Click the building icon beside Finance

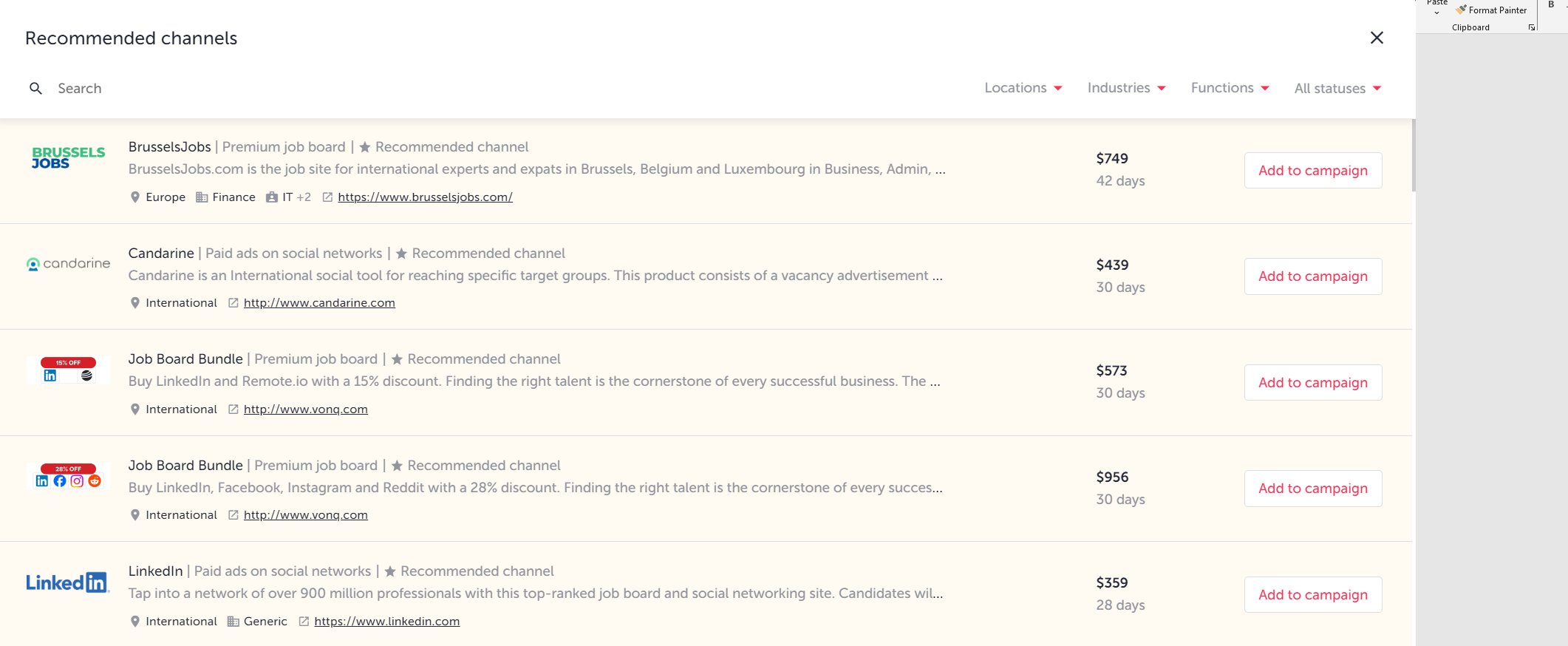coord(201,197)
